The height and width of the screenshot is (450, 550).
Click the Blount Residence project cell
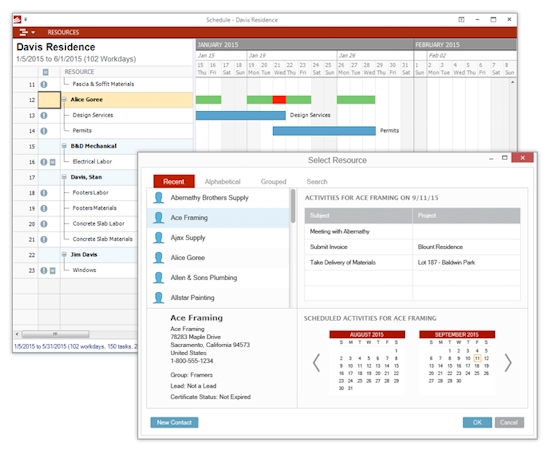[x=466, y=247]
